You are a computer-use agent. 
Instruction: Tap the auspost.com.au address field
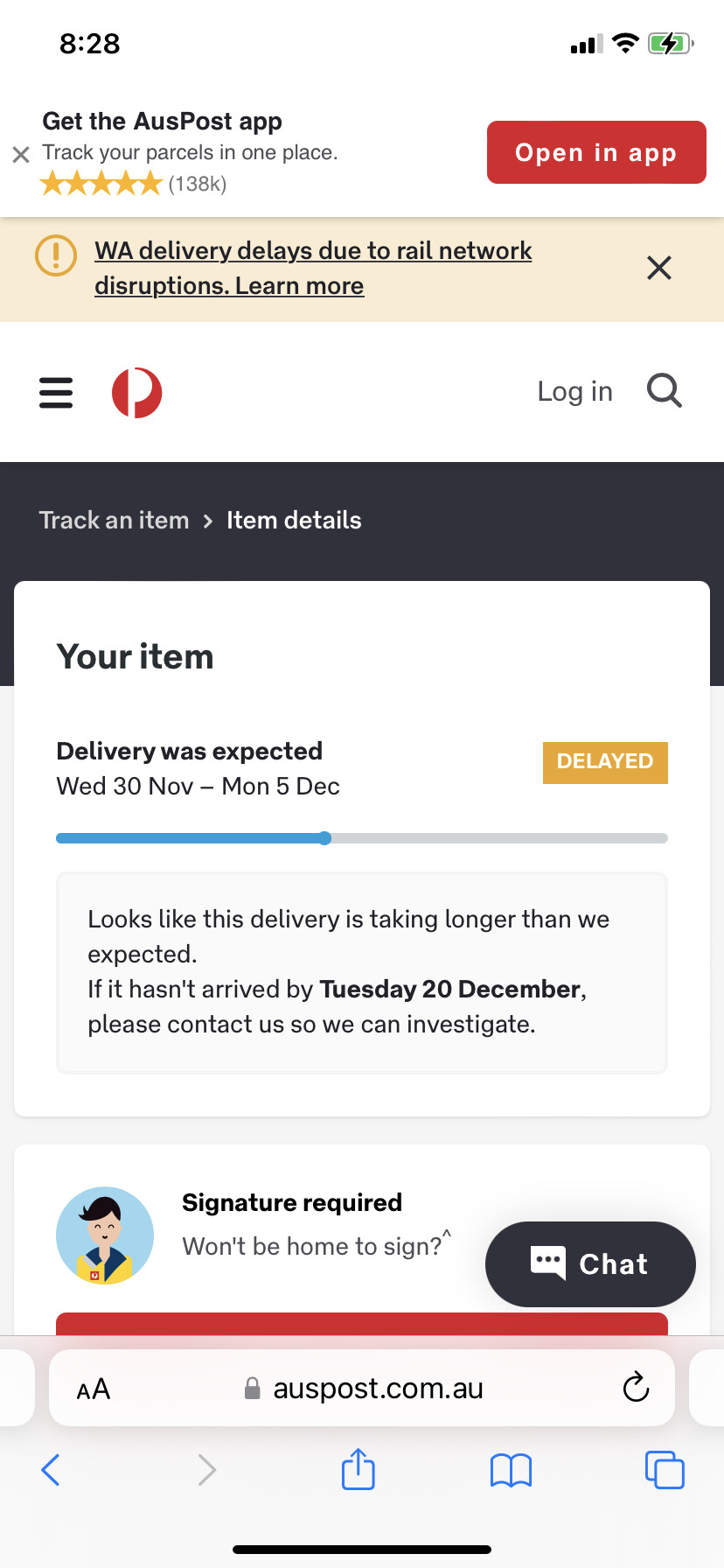coord(362,1388)
